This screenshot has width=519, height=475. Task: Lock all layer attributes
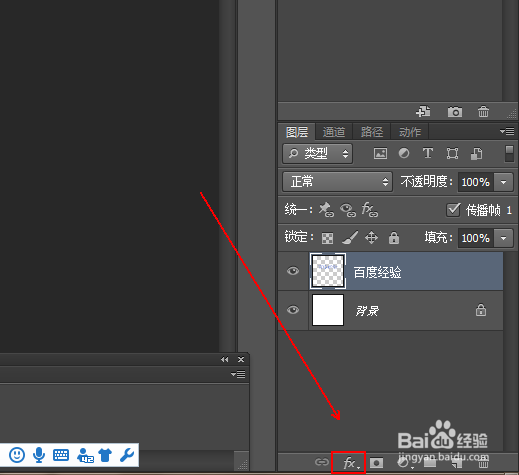[x=394, y=238]
